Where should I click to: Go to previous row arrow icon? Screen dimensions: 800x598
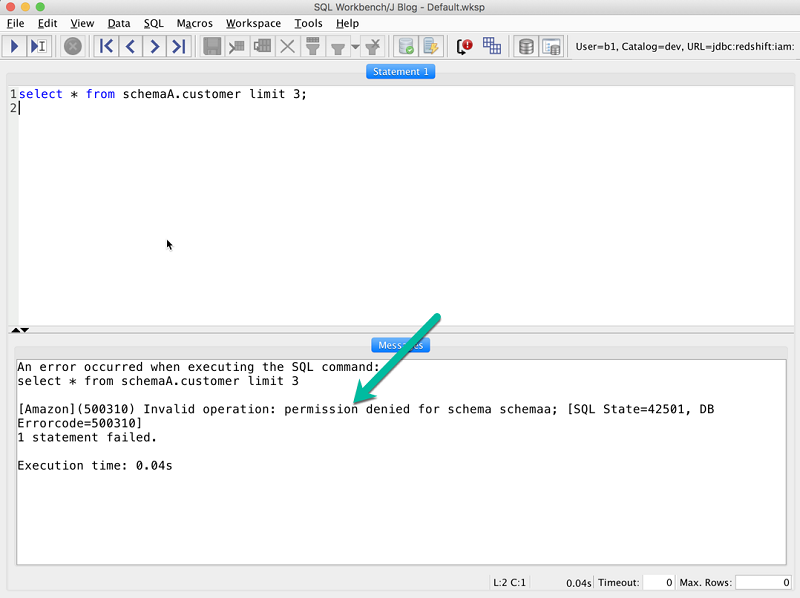click(x=130, y=46)
